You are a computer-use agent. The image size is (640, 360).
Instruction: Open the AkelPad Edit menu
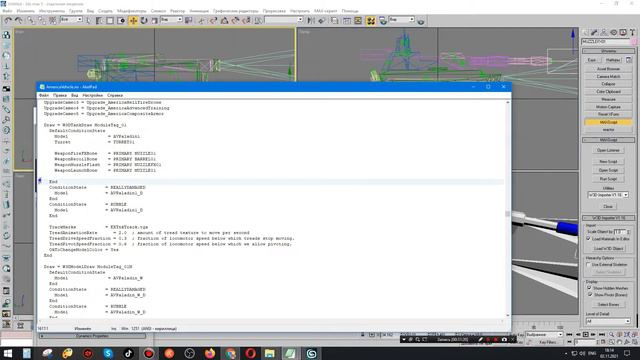[60, 95]
